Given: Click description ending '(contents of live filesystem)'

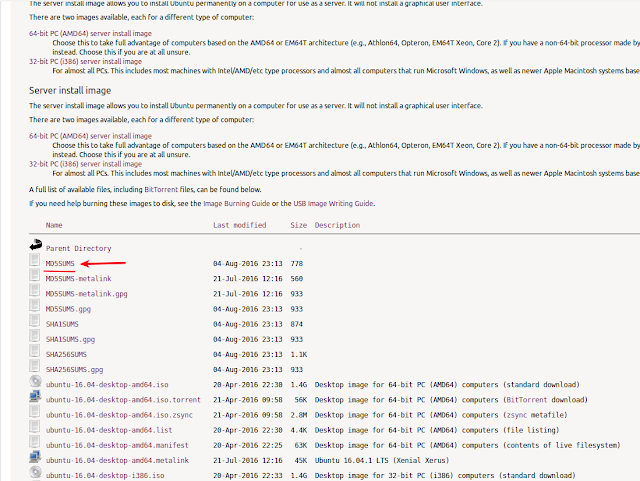Looking at the screenshot, I should point(468,445).
